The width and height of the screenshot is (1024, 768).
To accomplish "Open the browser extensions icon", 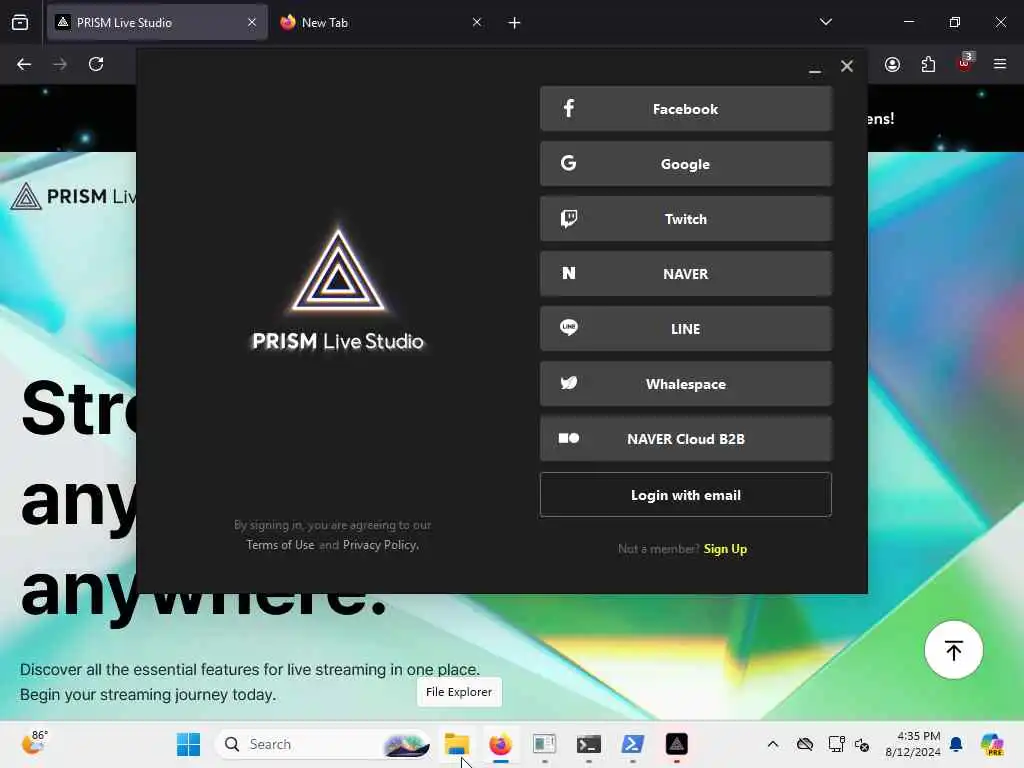I will [x=928, y=64].
